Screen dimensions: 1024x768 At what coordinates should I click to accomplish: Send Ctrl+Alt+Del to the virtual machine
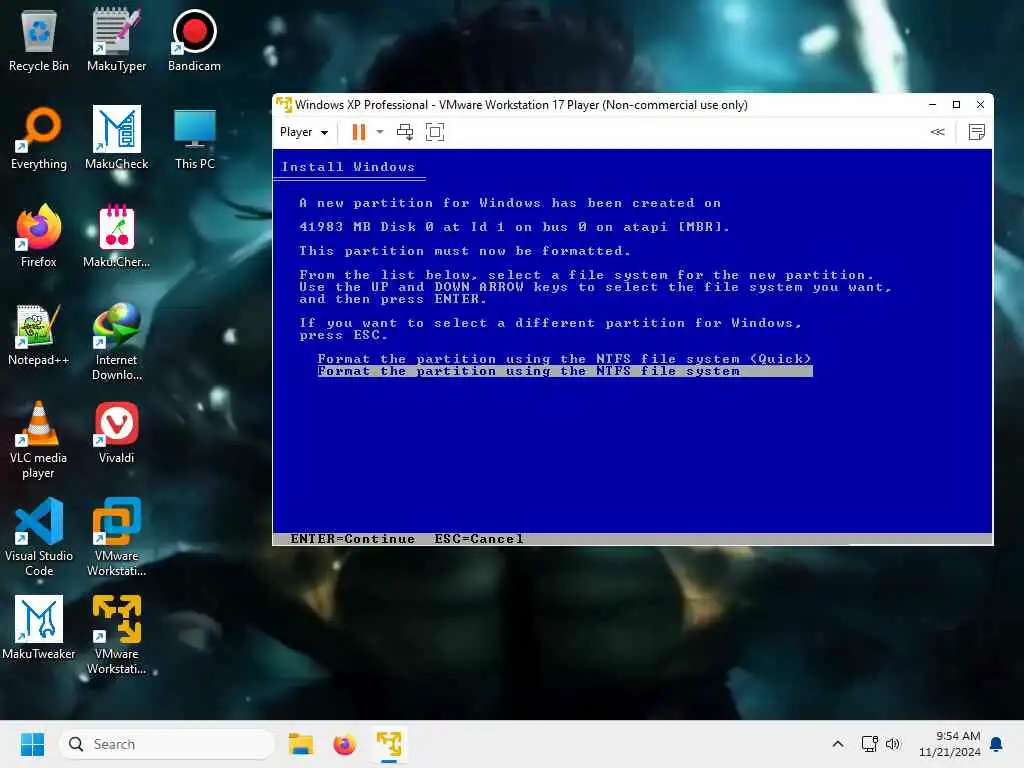click(x=405, y=132)
